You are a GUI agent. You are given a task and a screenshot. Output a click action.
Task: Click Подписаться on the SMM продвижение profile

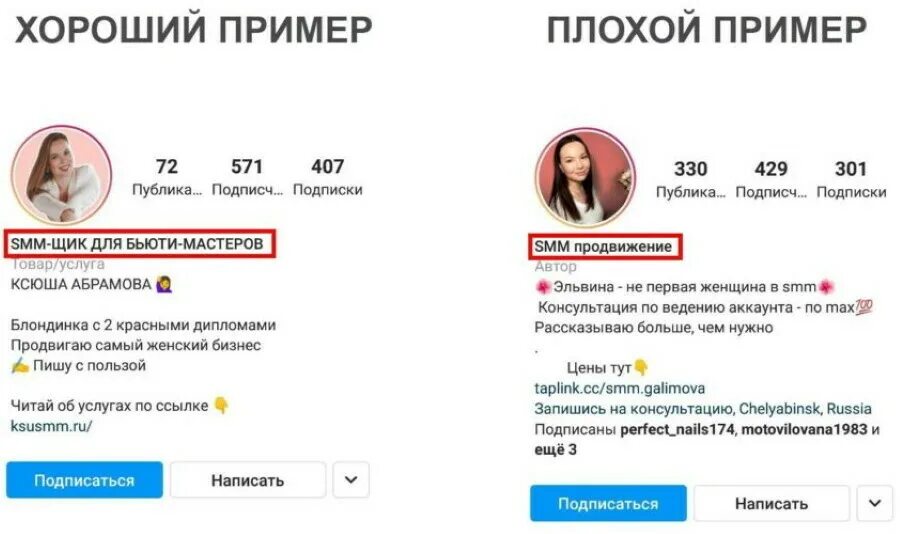(608, 504)
